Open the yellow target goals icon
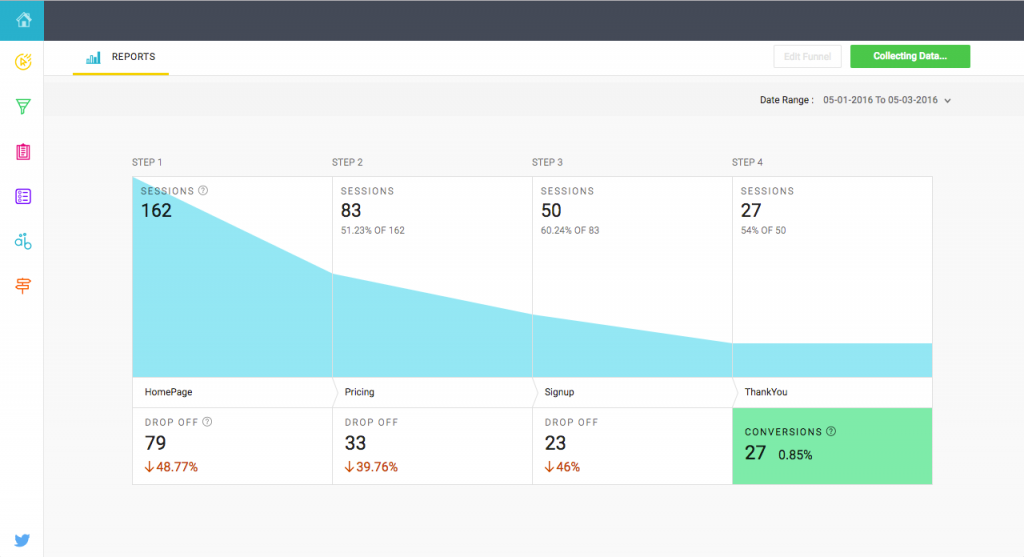This screenshot has height=557, width=1024. (x=22, y=62)
